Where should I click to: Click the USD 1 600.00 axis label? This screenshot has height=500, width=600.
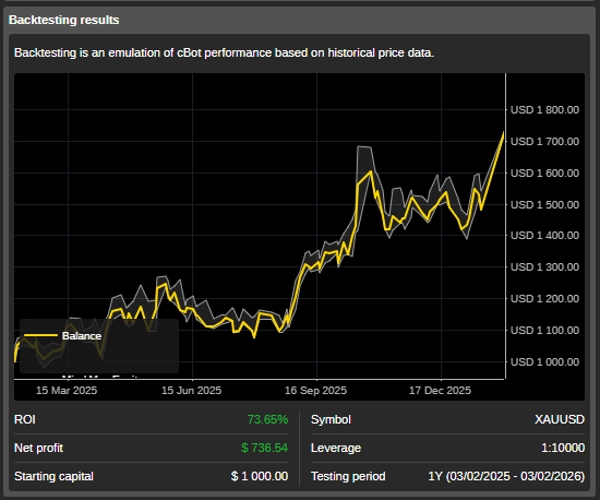(545, 173)
